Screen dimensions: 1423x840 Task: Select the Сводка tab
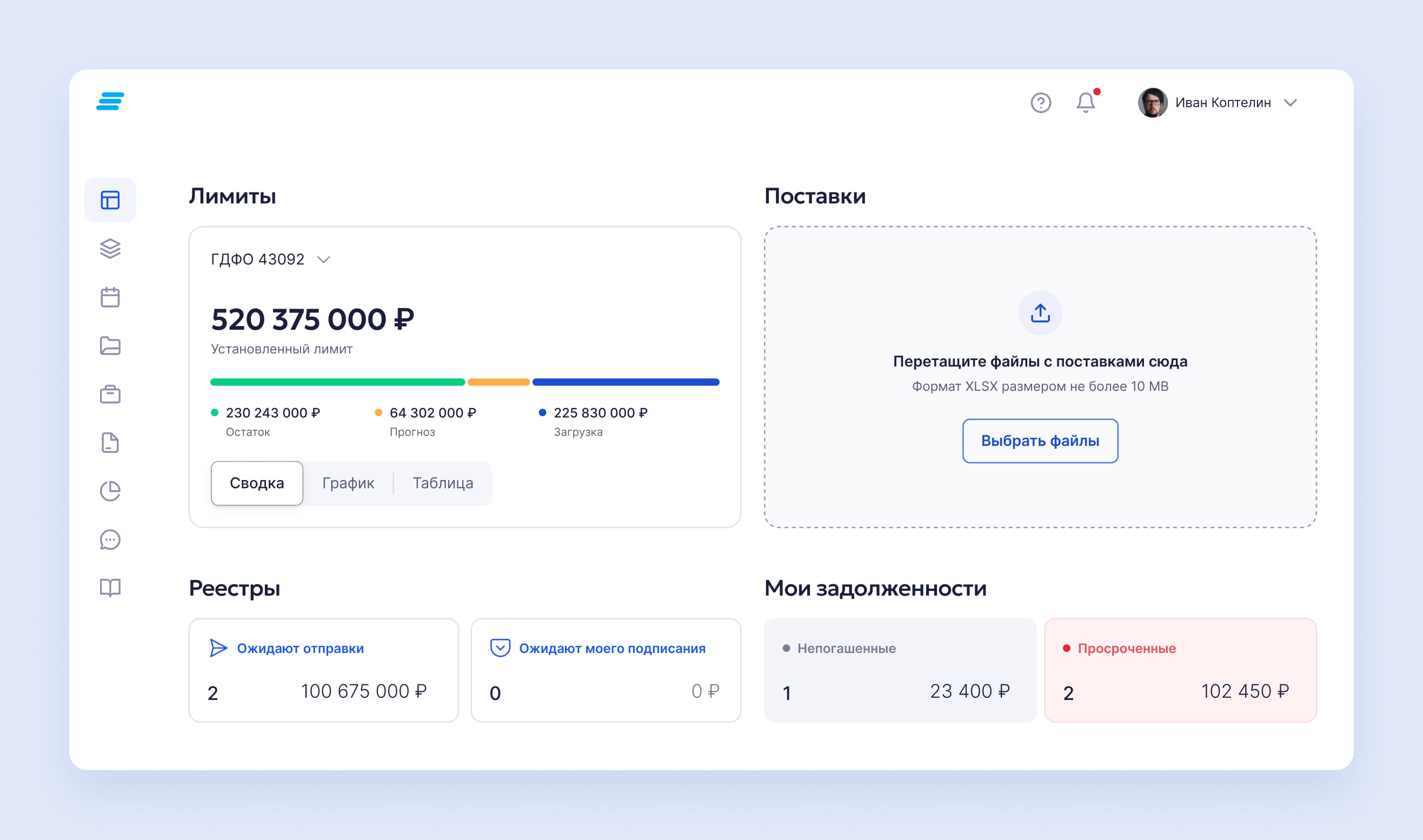[256, 483]
